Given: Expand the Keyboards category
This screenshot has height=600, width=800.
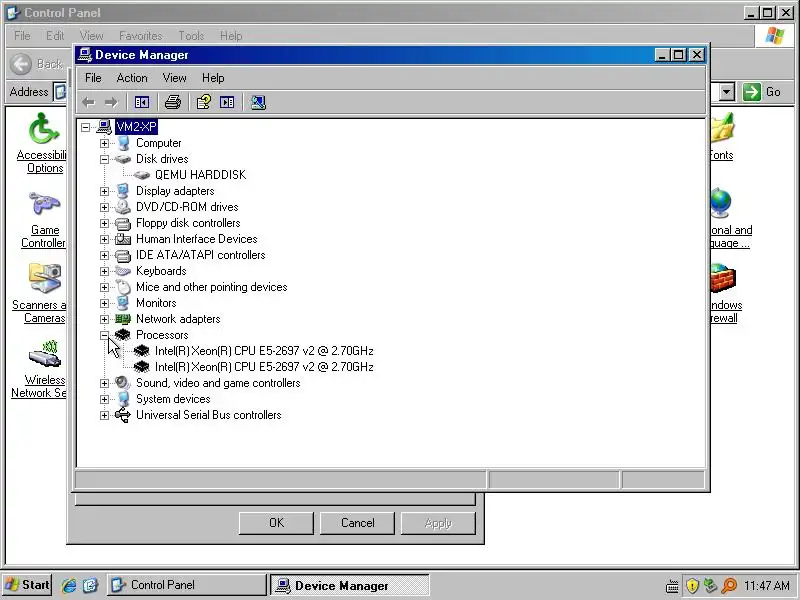Looking at the screenshot, I should (x=104, y=271).
